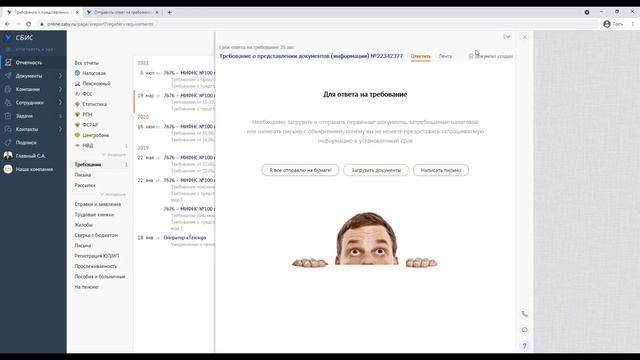
Task: Open the Наша компания sidebar icon
Action: point(8,169)
